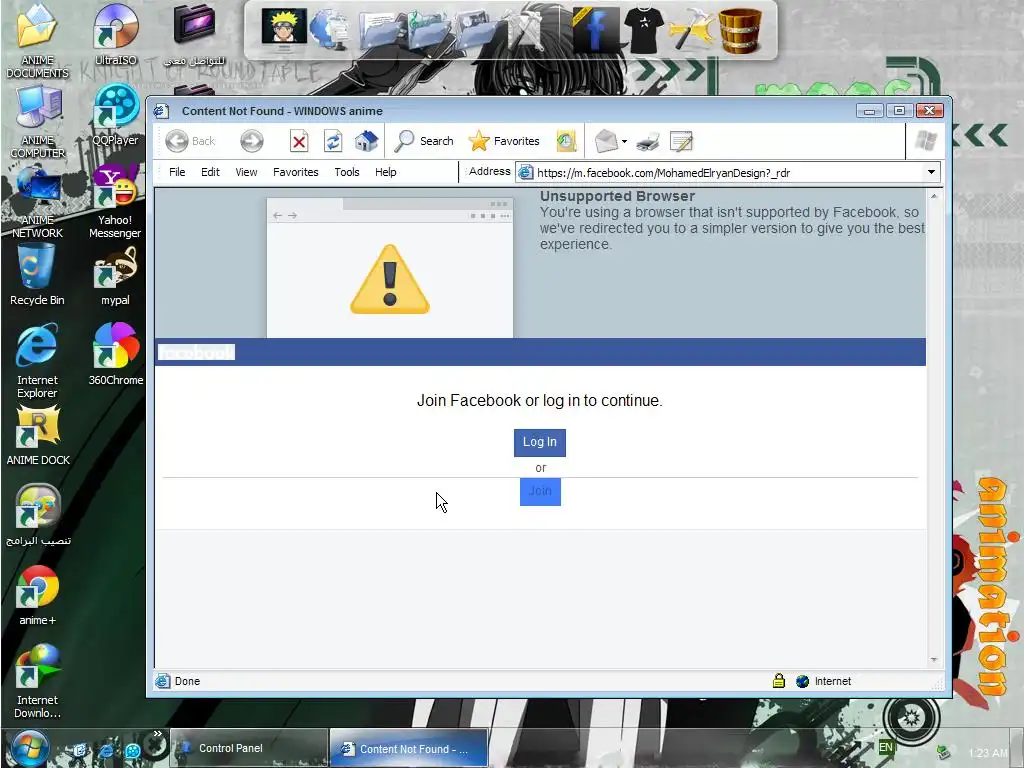Image resolution: width=1024 pixels, height=768 pixels.
Task: Click the Edit page notepad icon
Action: pos(681,141)
